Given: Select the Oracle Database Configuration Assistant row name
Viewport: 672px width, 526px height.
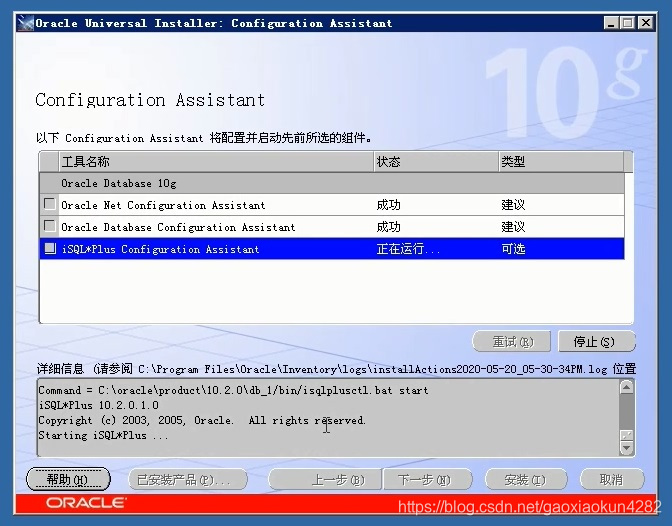Looking at the screenshot, I should pyautogui.click(x=178, y=227).
